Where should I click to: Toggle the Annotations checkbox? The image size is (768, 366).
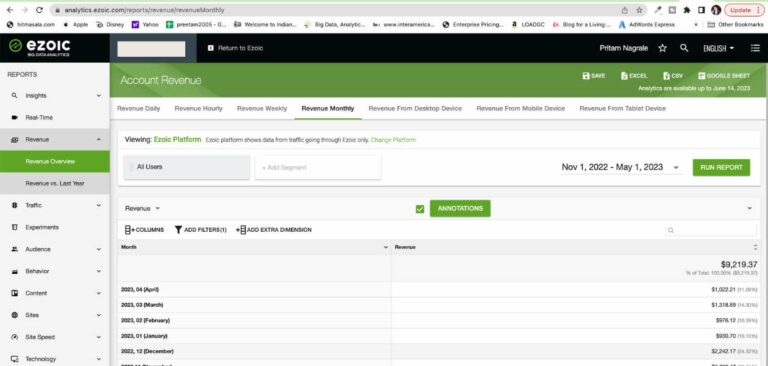(420, 209)
